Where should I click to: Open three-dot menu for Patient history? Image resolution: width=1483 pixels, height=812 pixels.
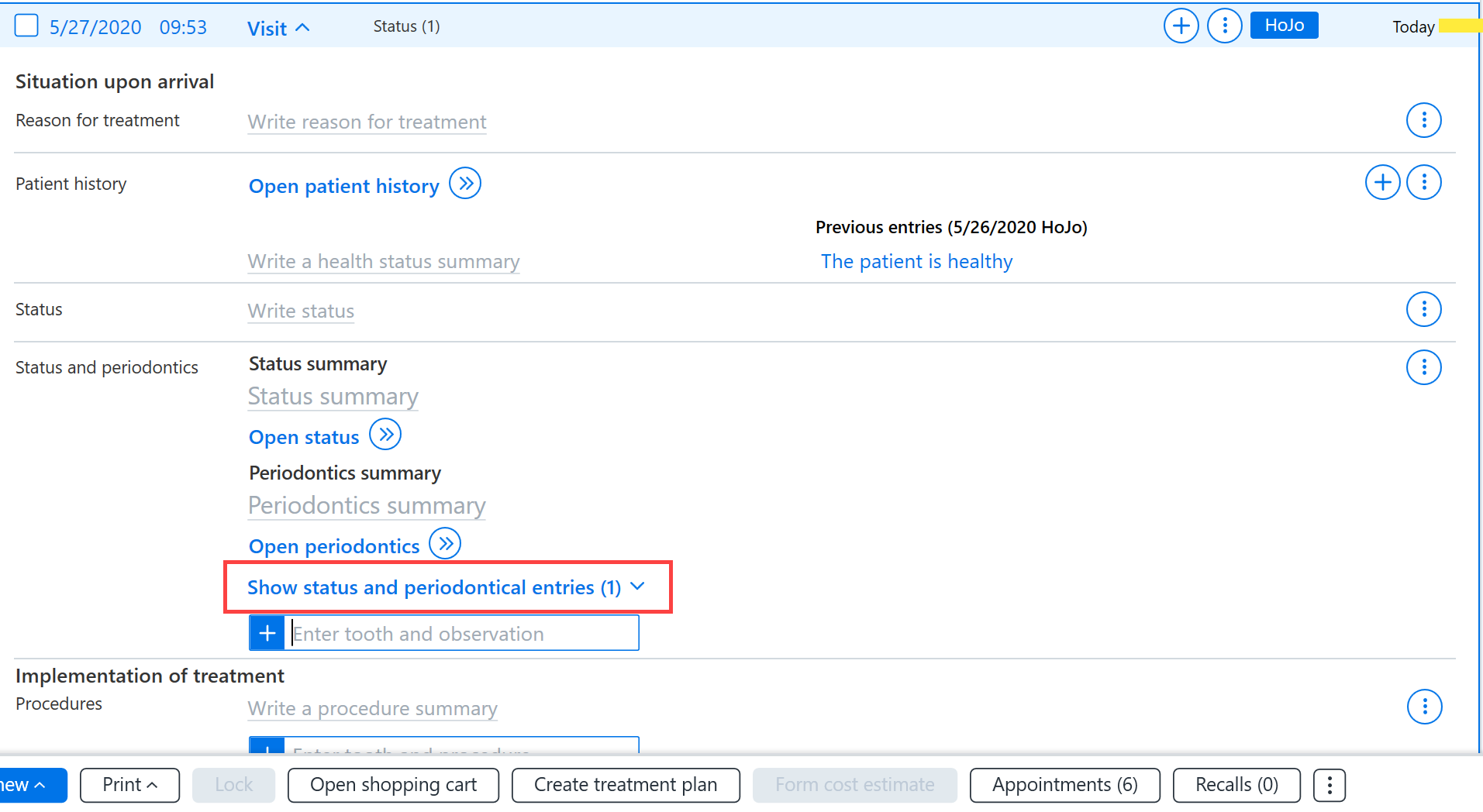[x=1423, y=182]
